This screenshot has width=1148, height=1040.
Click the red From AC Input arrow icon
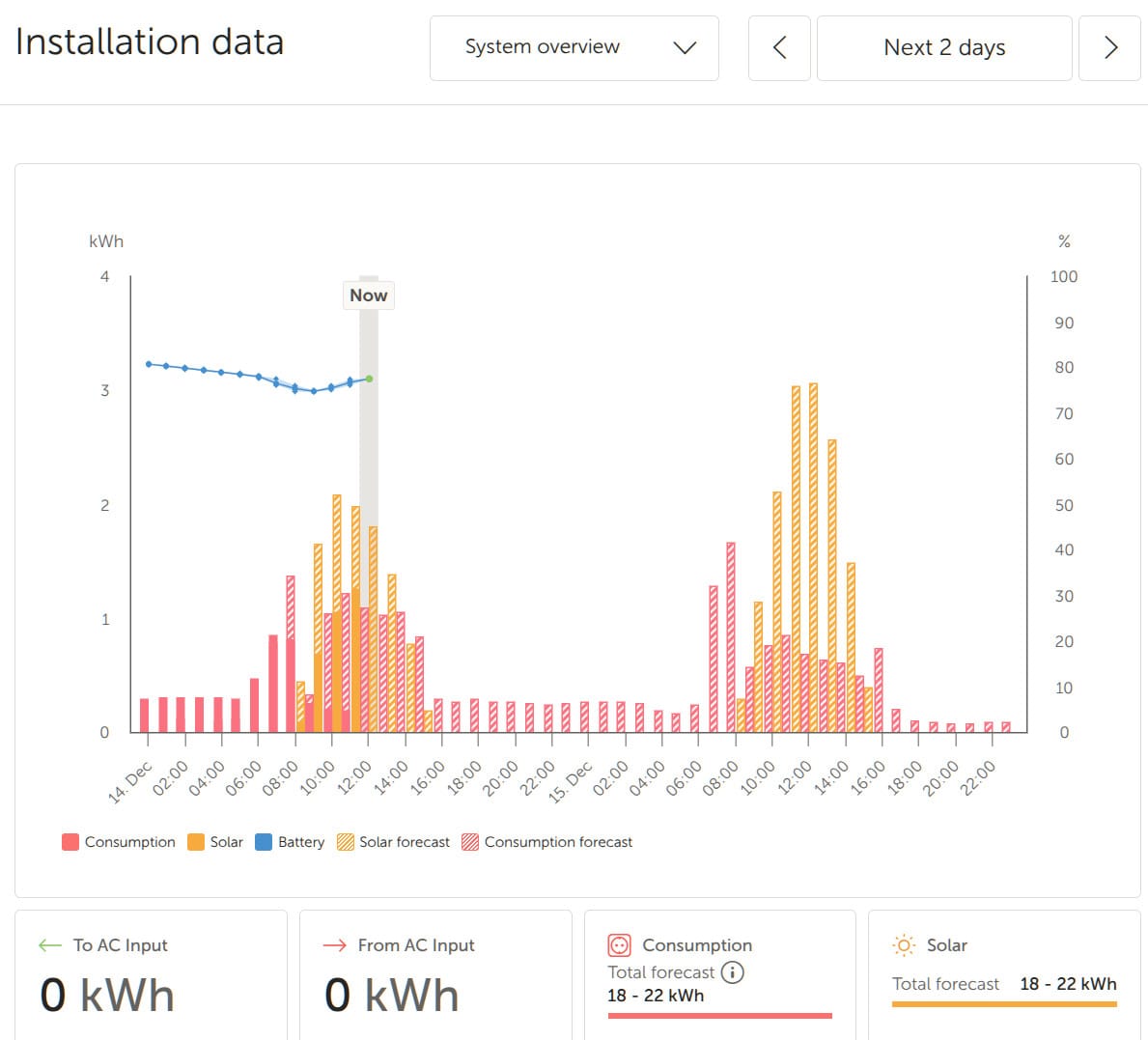tap(336, 944)
